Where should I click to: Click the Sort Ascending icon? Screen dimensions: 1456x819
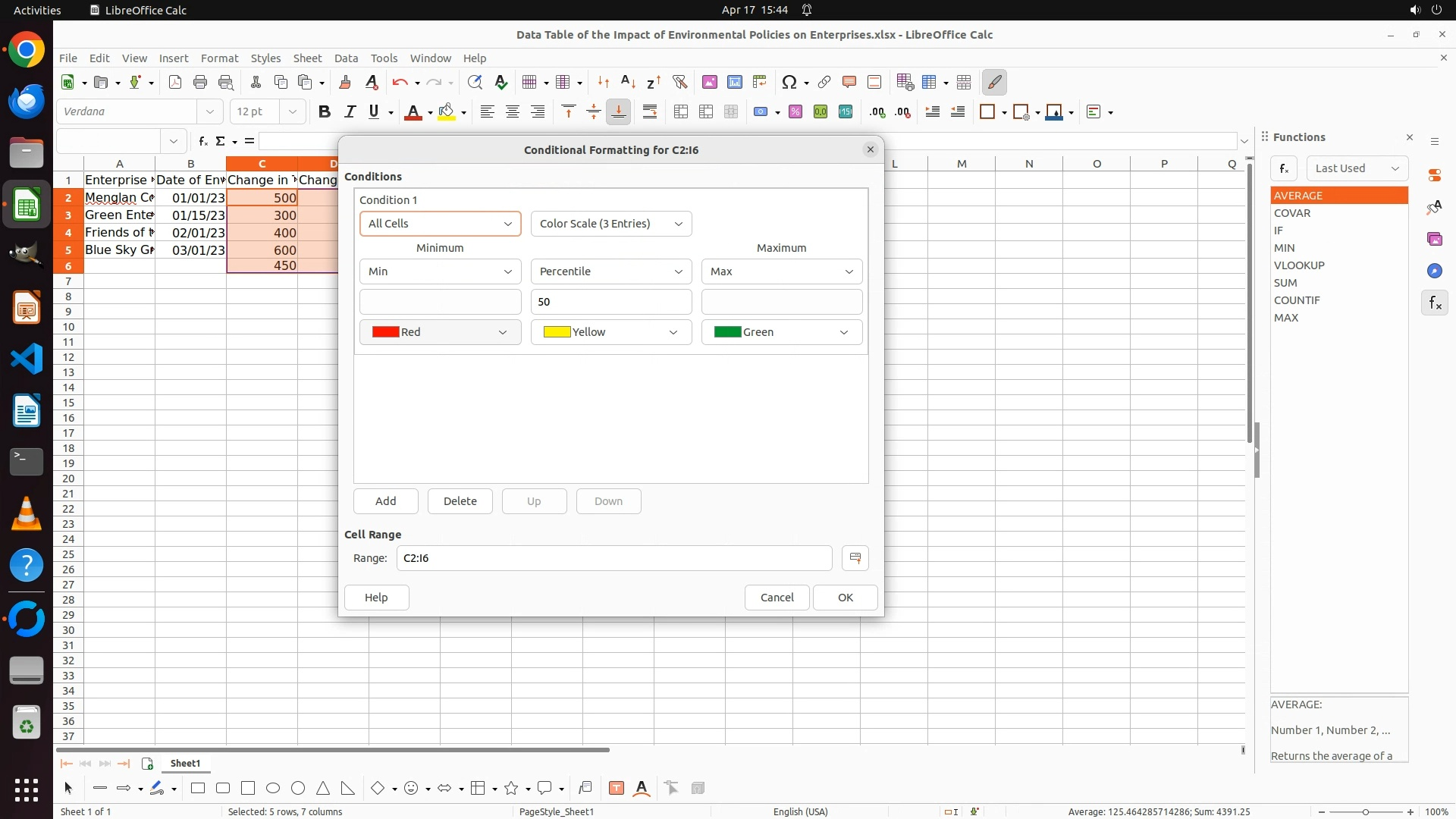(628, 83)
